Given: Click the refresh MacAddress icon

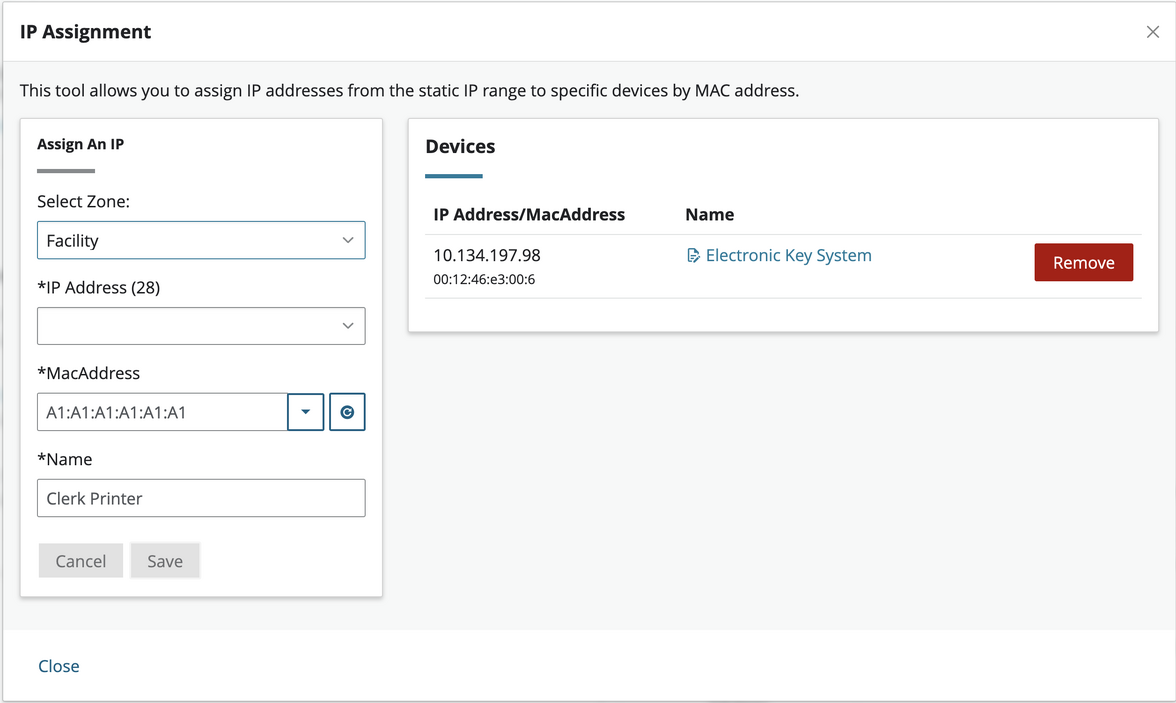Looking at the screenshot, I should pos(347,411).
